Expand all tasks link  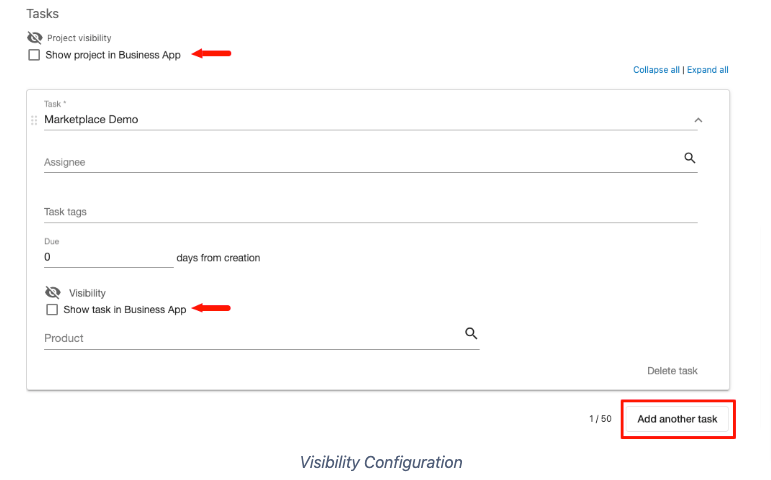708,70
